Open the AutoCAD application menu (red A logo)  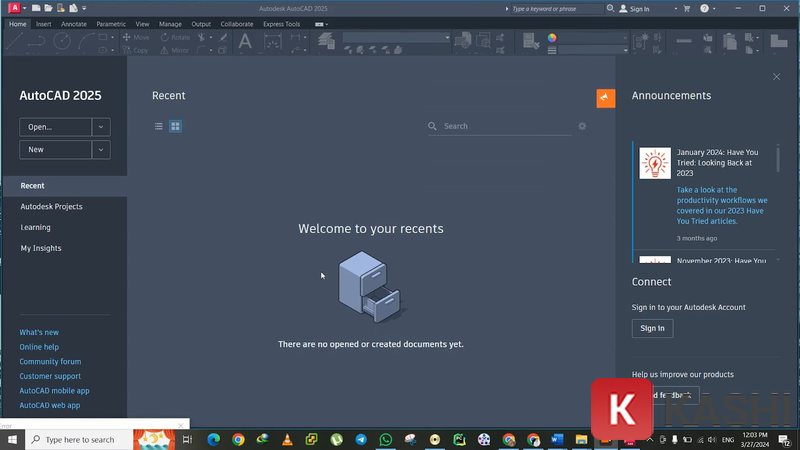coord(14,8)
